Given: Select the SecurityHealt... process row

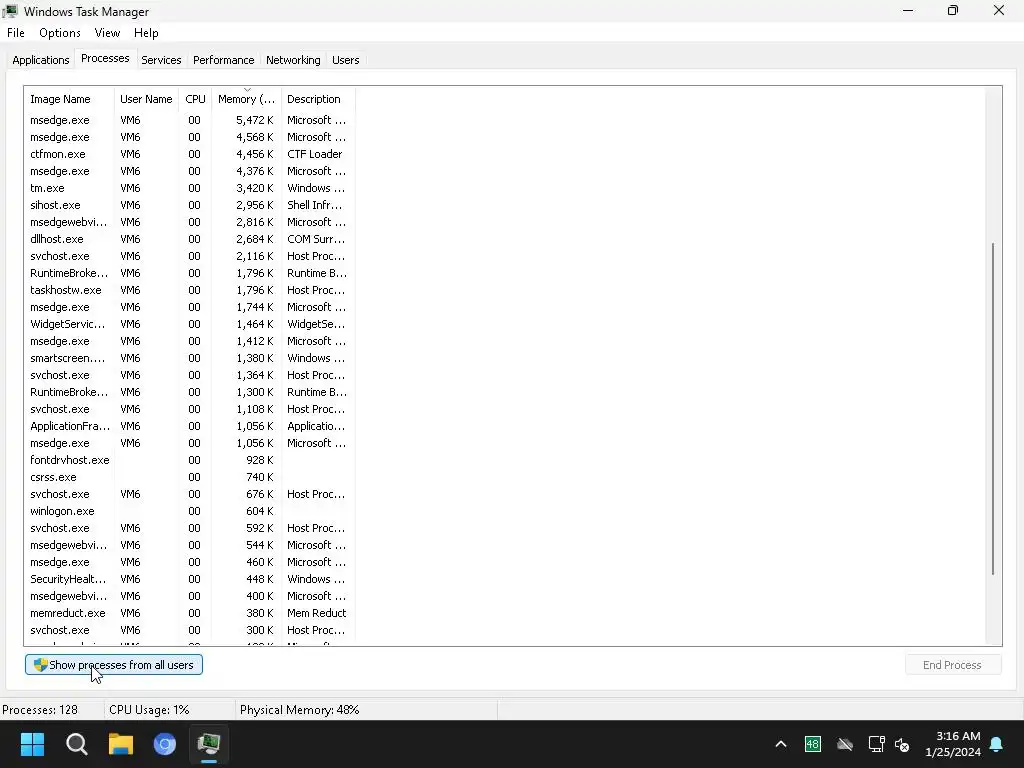Looking at the screenshot, I should coord(189,579).
